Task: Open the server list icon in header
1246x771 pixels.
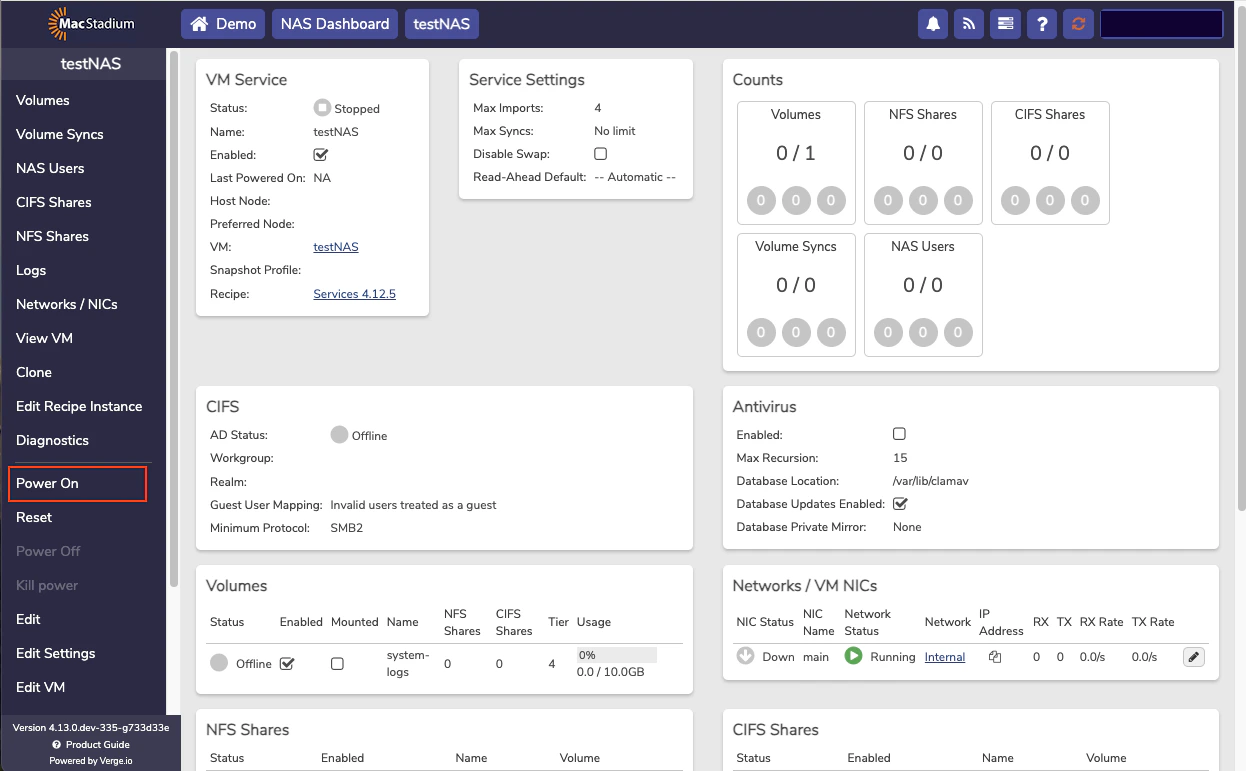Action: pyautogui.click(x=1005, y=24)
